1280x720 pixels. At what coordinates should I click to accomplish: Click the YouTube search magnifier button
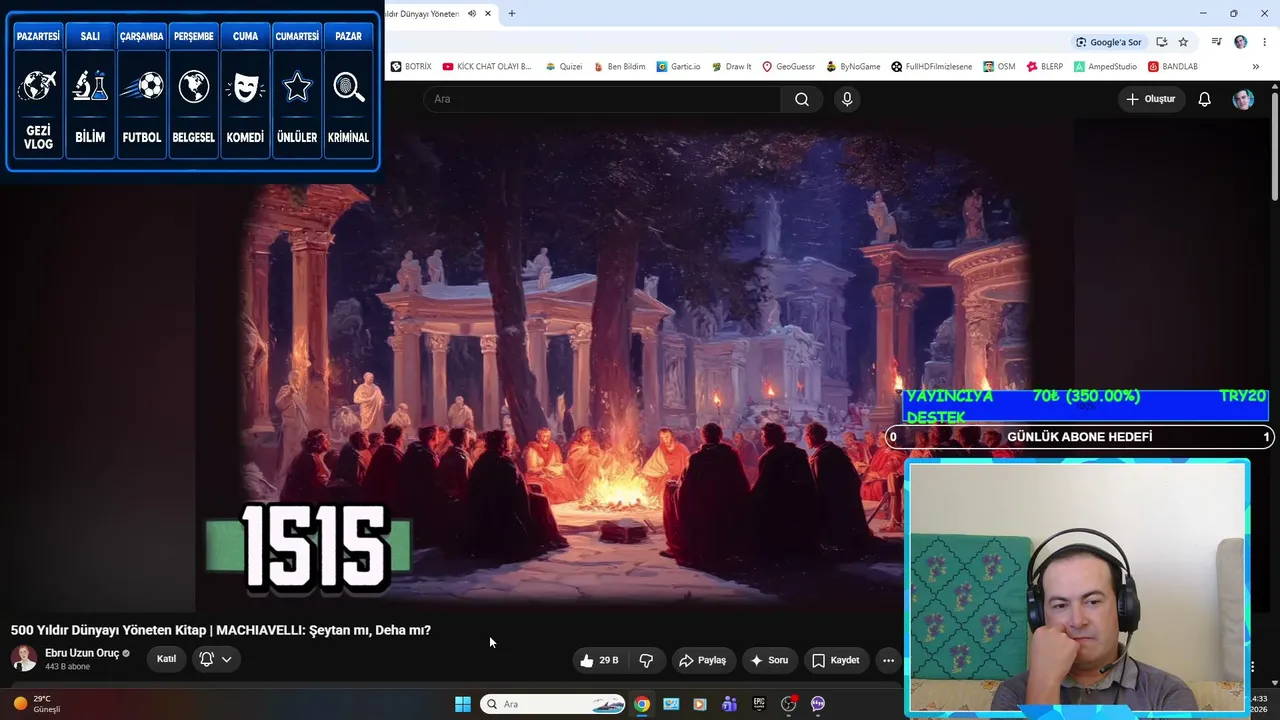click(802, 99)
